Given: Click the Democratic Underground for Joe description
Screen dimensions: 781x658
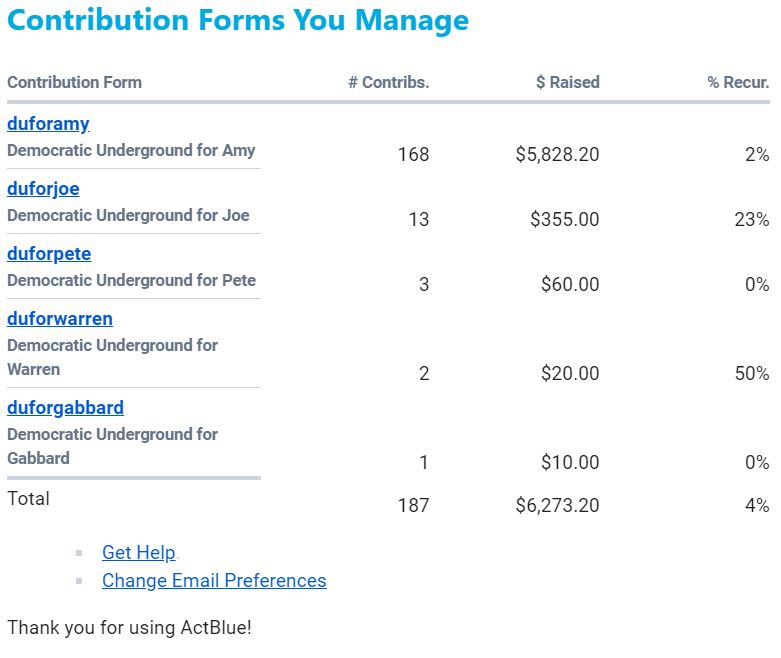Looking at the screenshot, I should [x=128, y=216].
